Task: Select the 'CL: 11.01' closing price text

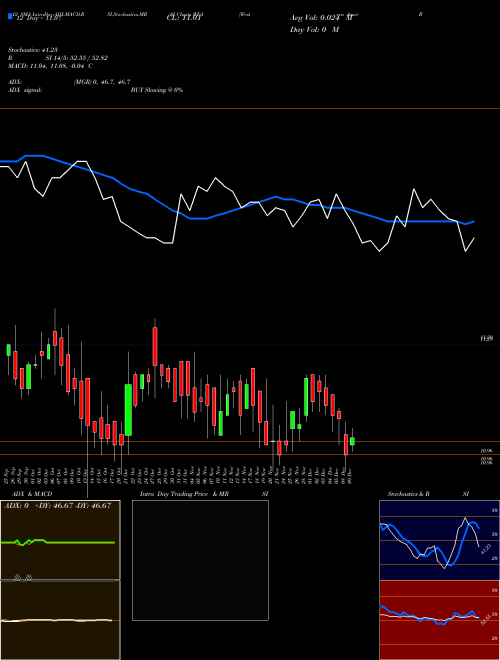Action: 186,18
